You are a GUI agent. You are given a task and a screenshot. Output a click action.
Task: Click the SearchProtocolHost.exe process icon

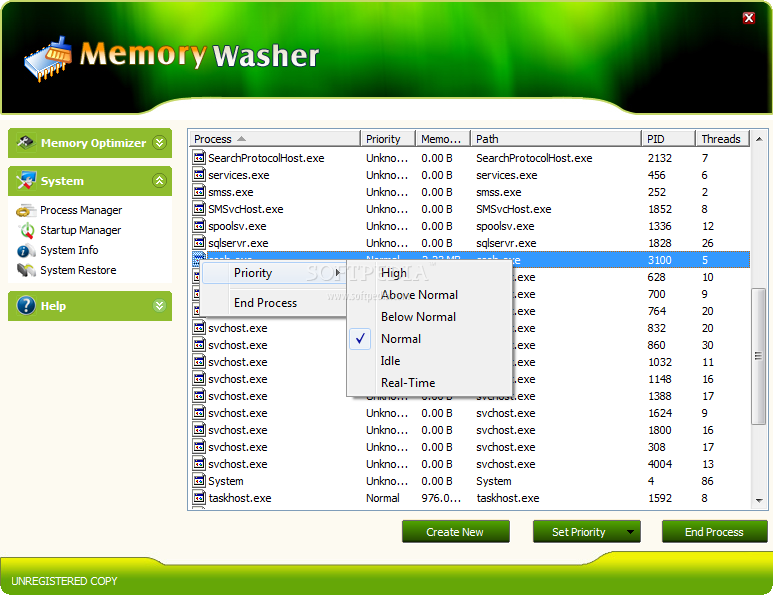coord(199,158)
